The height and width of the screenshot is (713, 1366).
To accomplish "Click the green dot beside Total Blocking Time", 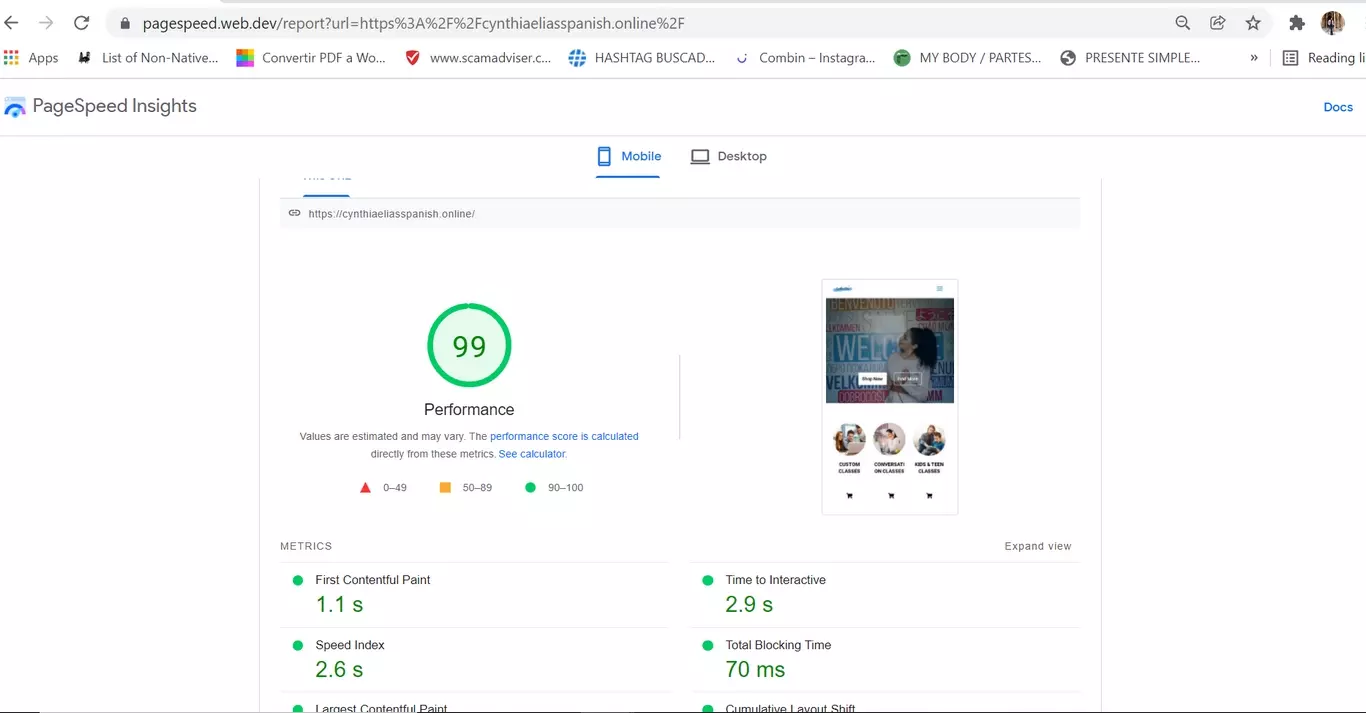I will tap(708, 645).
